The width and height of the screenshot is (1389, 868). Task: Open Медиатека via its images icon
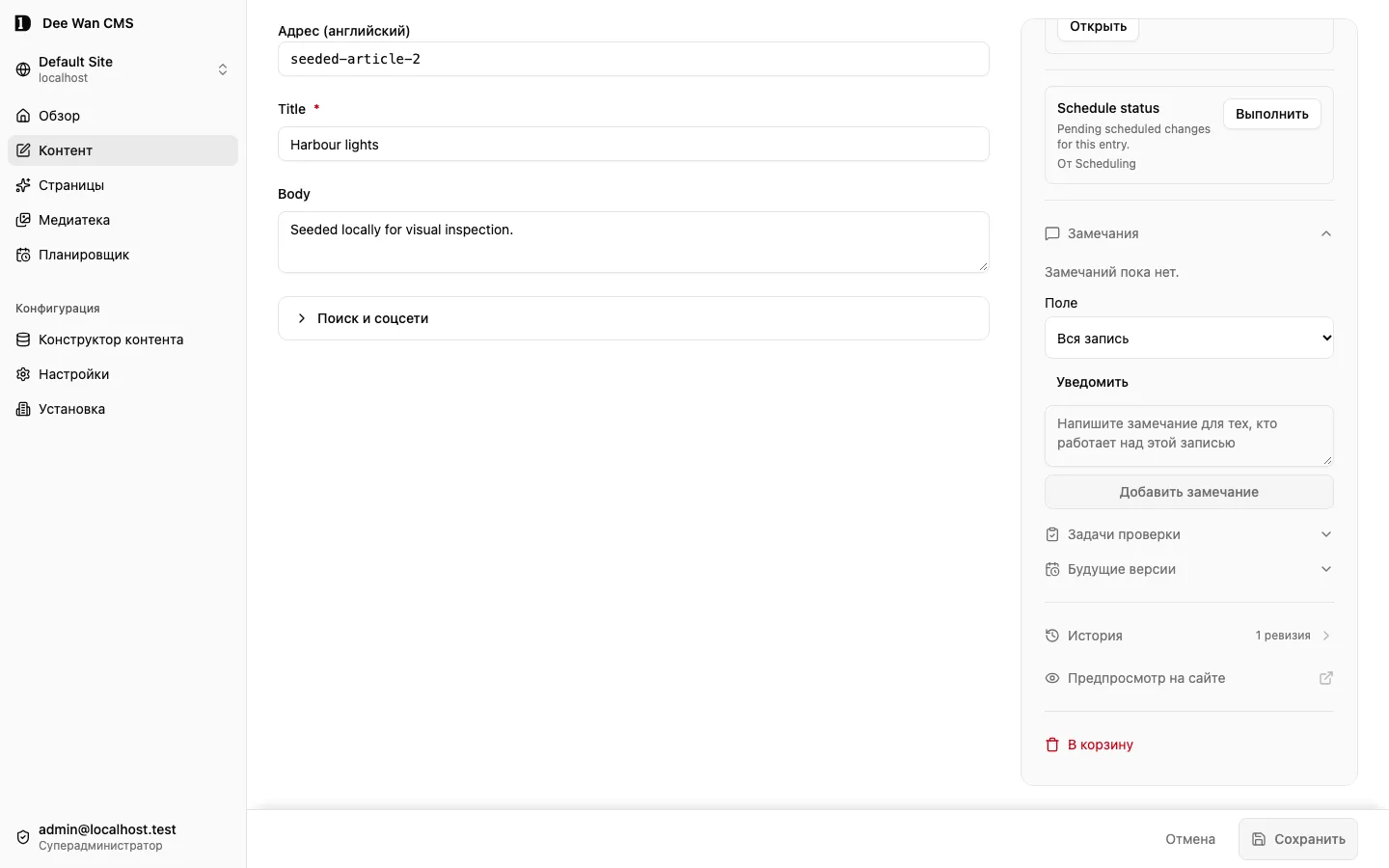point(23,220)
